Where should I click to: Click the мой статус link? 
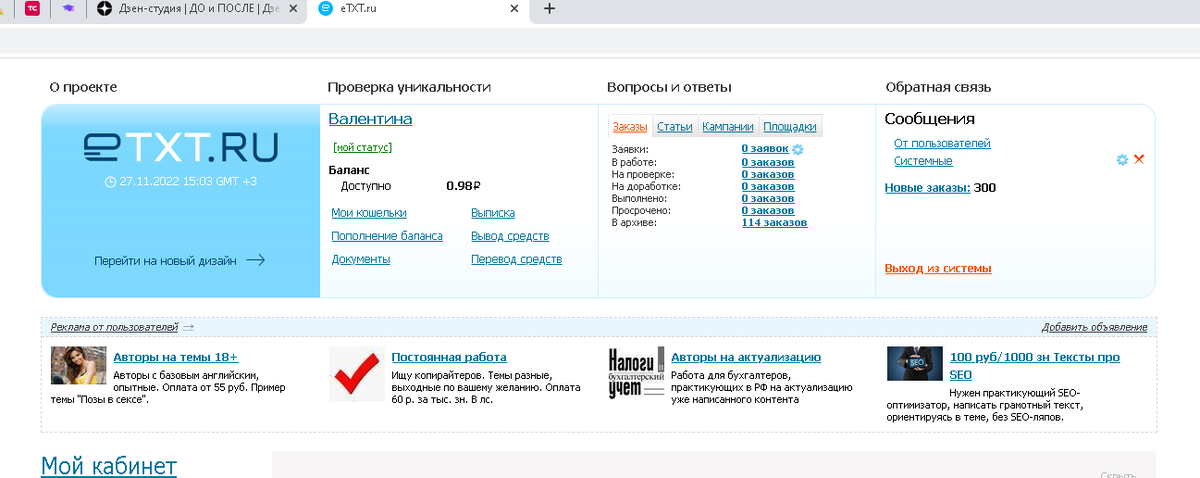coord(362,147)
